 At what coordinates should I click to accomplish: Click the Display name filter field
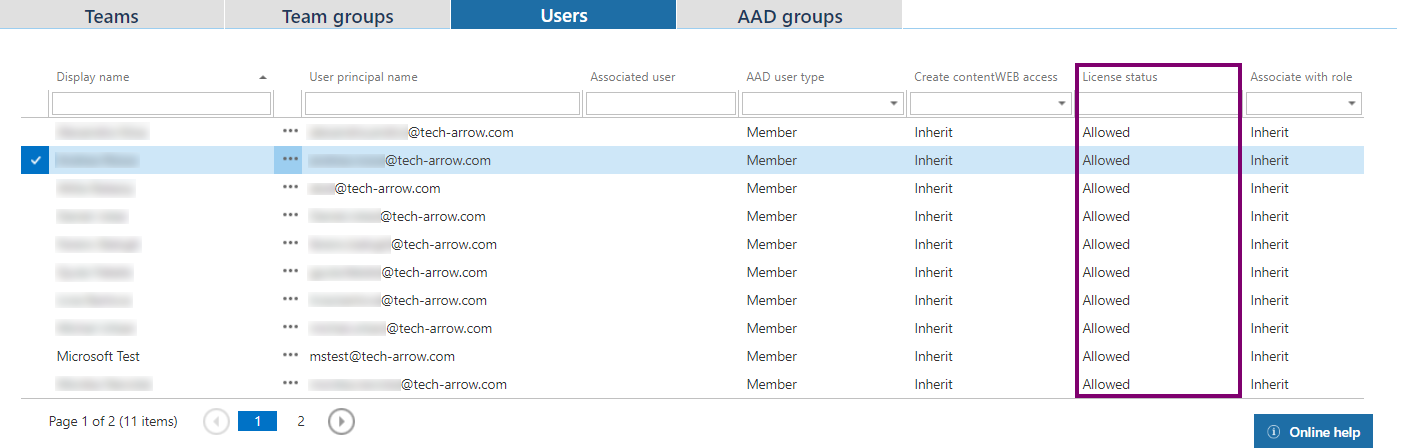coord(161,104)
